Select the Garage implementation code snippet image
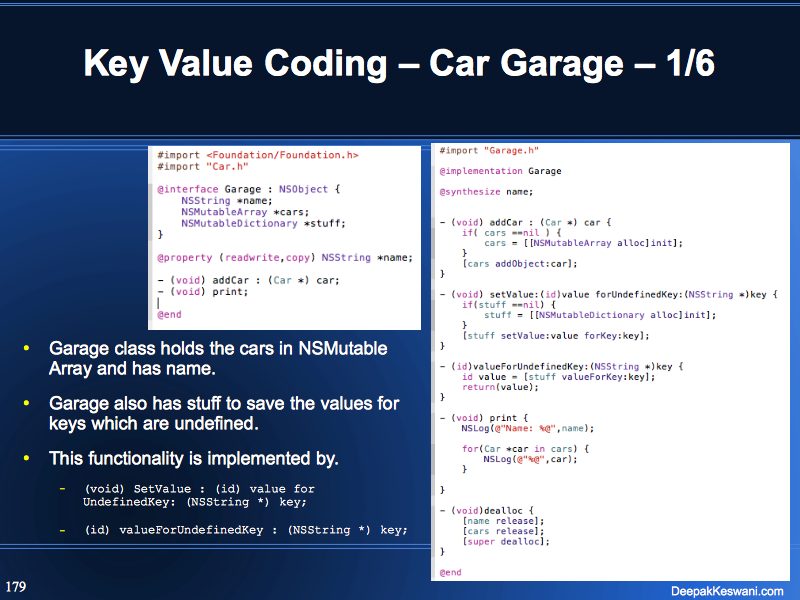This screenshot has height=600, width=800. click(610, 361)
